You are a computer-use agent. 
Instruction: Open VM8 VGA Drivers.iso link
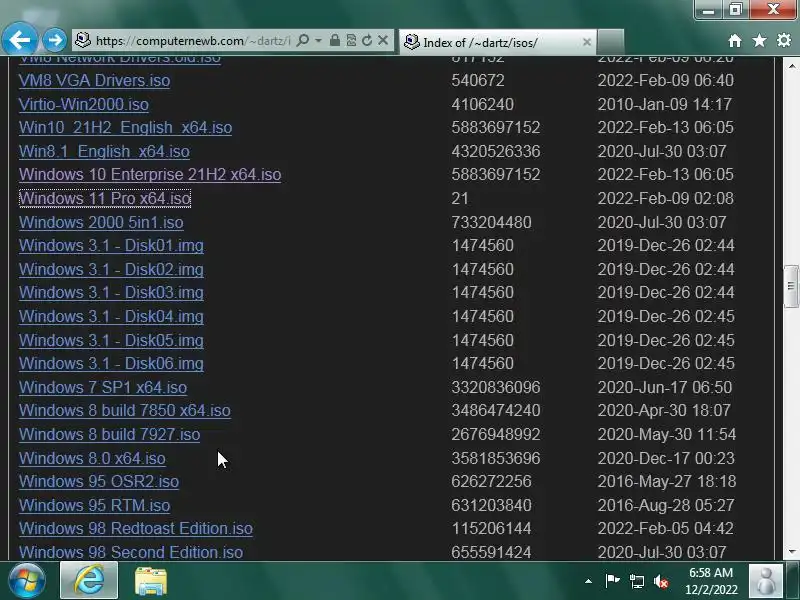[x=94, y=81]
